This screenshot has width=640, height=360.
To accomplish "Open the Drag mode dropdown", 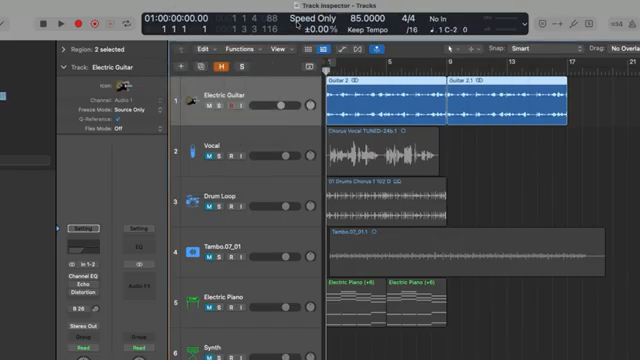I will point(624,49).
